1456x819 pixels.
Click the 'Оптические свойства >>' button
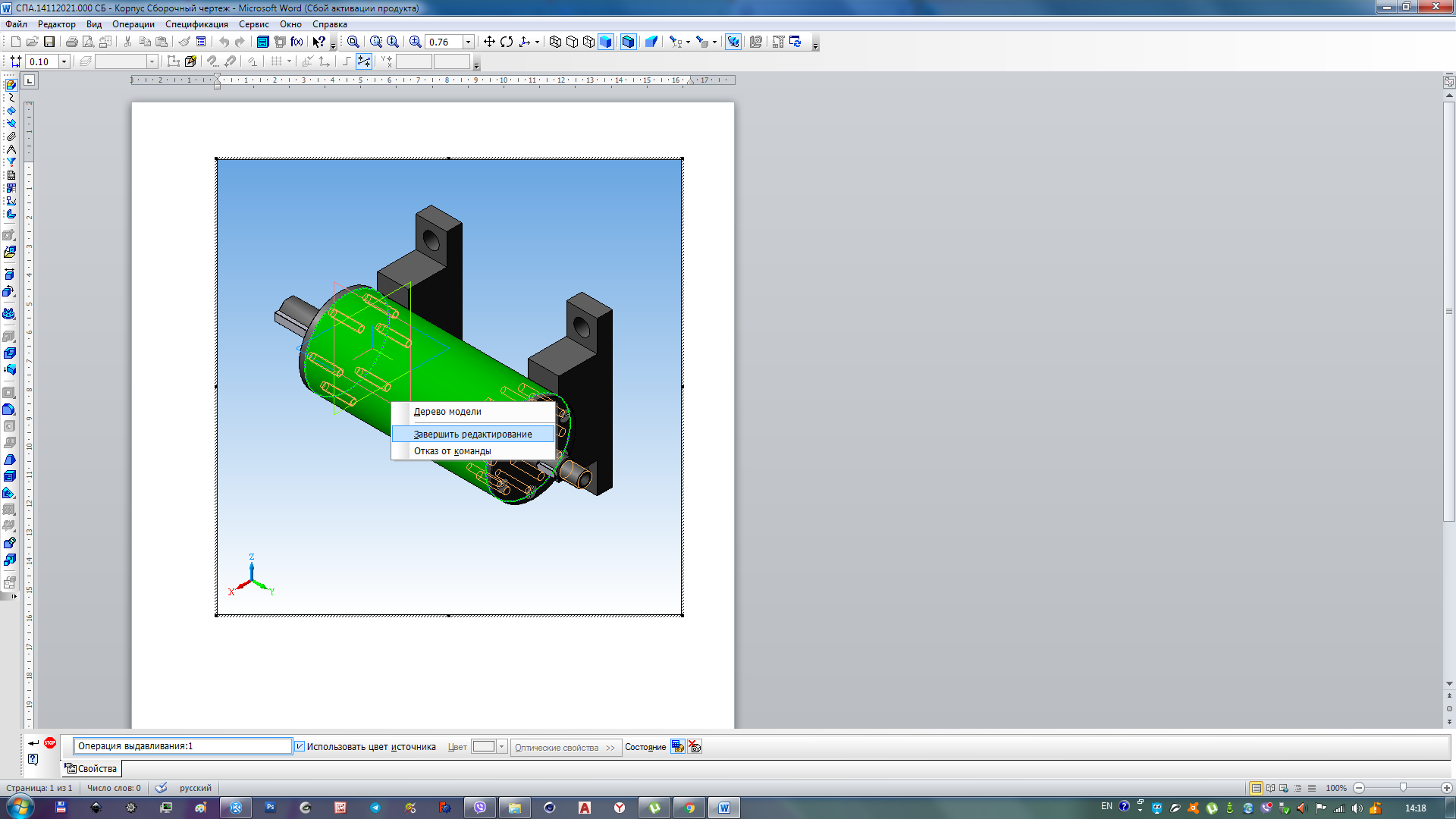point(565,748)
